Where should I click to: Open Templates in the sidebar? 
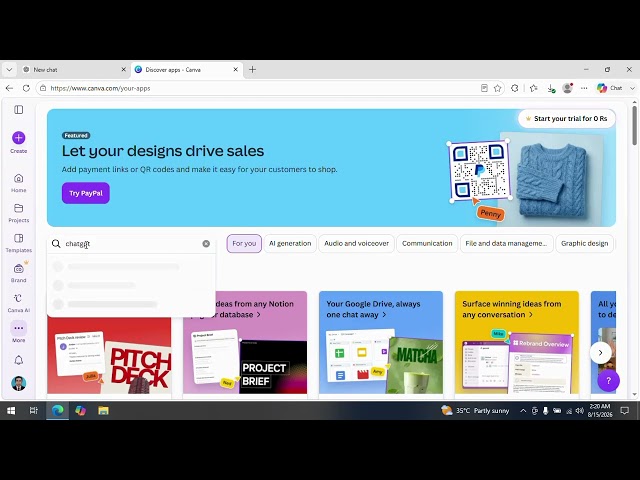[19, 243]
